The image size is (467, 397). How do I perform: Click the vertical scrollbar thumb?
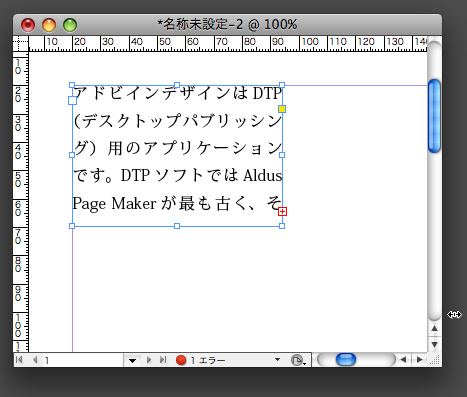(434, 116)
